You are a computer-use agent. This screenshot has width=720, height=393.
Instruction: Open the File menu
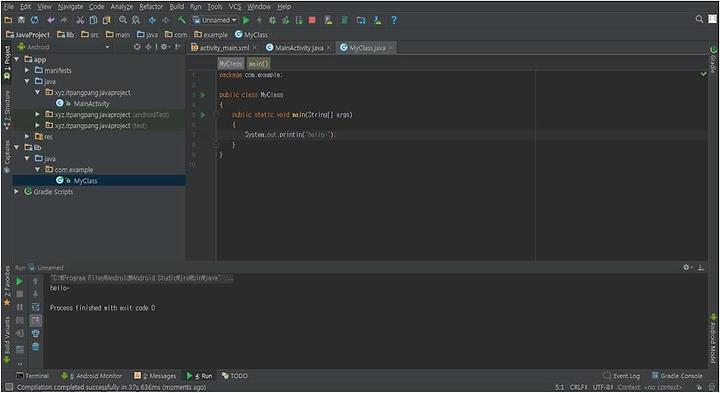tap(9, 6)
